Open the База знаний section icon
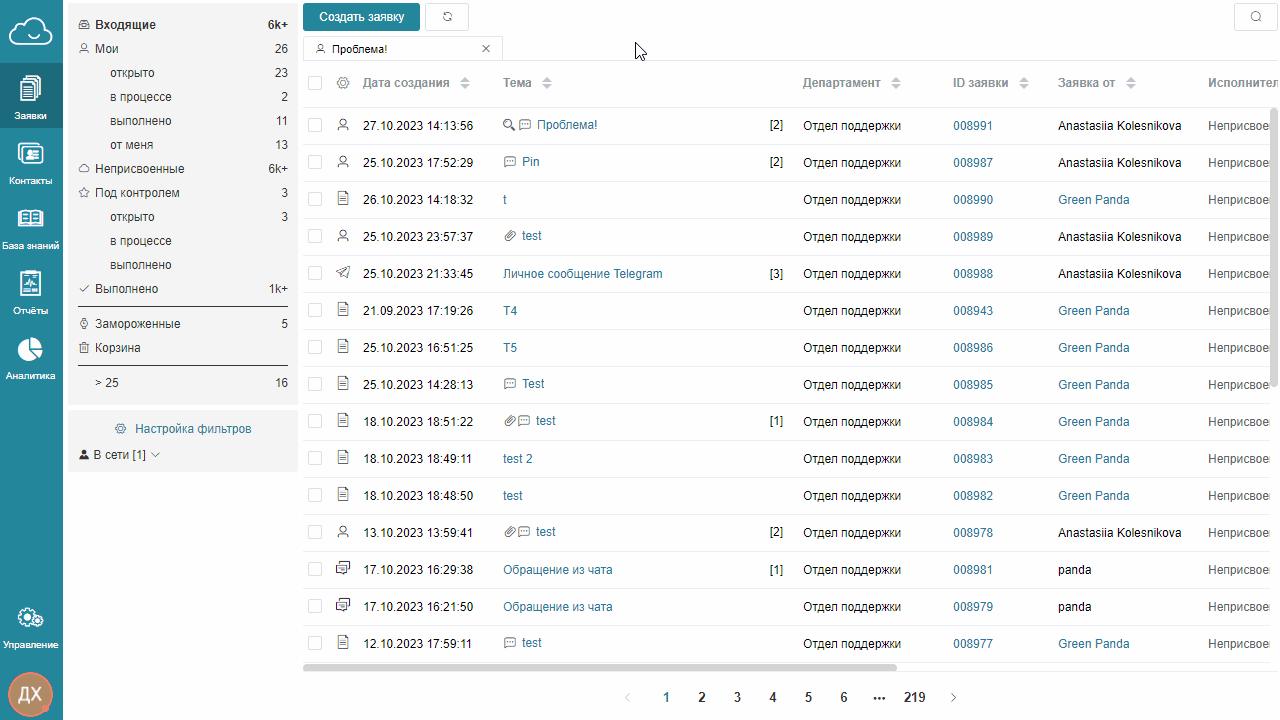This screenshot has height=720, width=1280. [31, 218]
